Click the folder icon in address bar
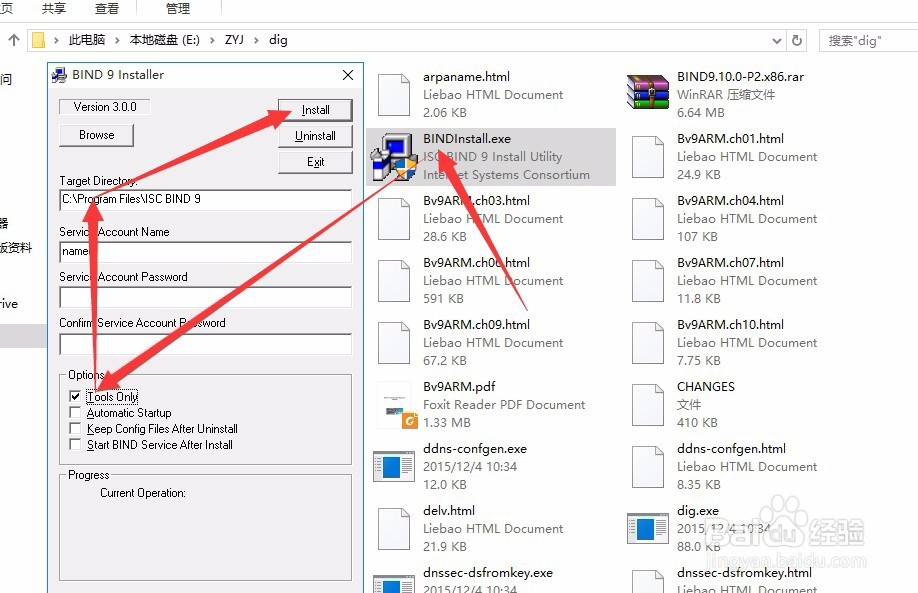The width and height of the screenshot is (918, 593). pos(39,40)
